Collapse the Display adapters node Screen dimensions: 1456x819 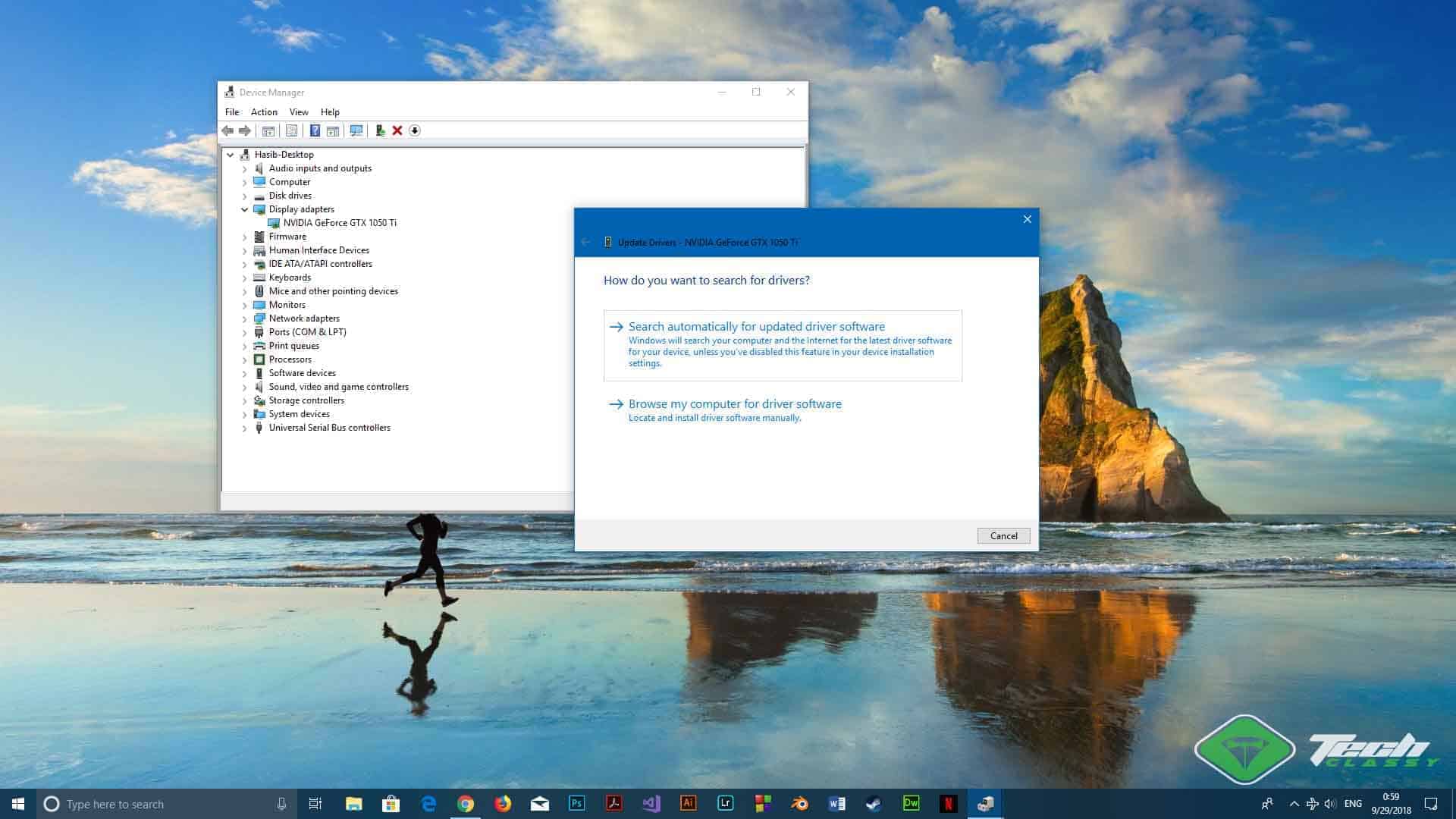tap(244, 209)
